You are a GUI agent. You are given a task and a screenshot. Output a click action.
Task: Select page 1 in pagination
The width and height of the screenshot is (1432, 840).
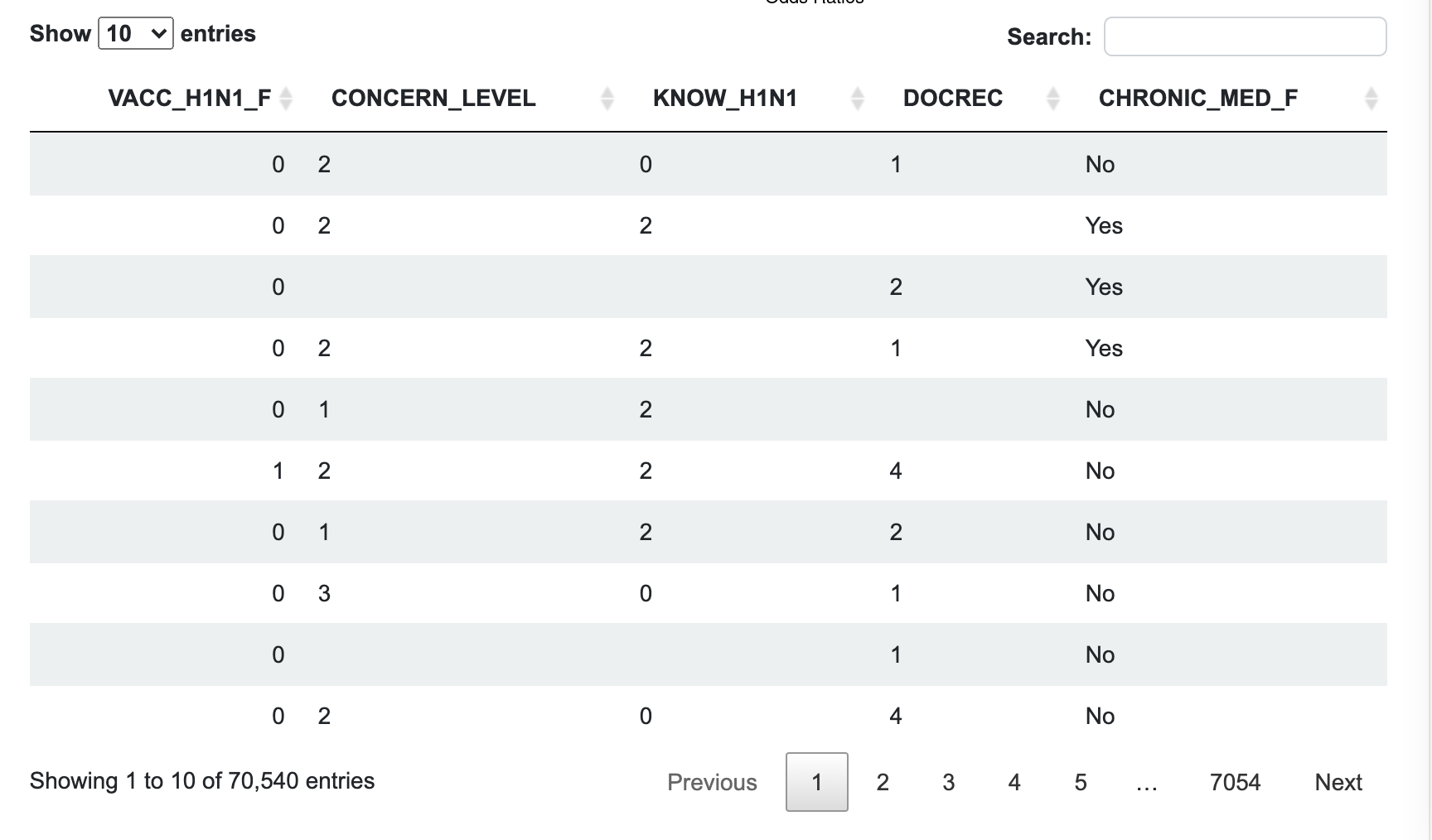tap(816, 782)
